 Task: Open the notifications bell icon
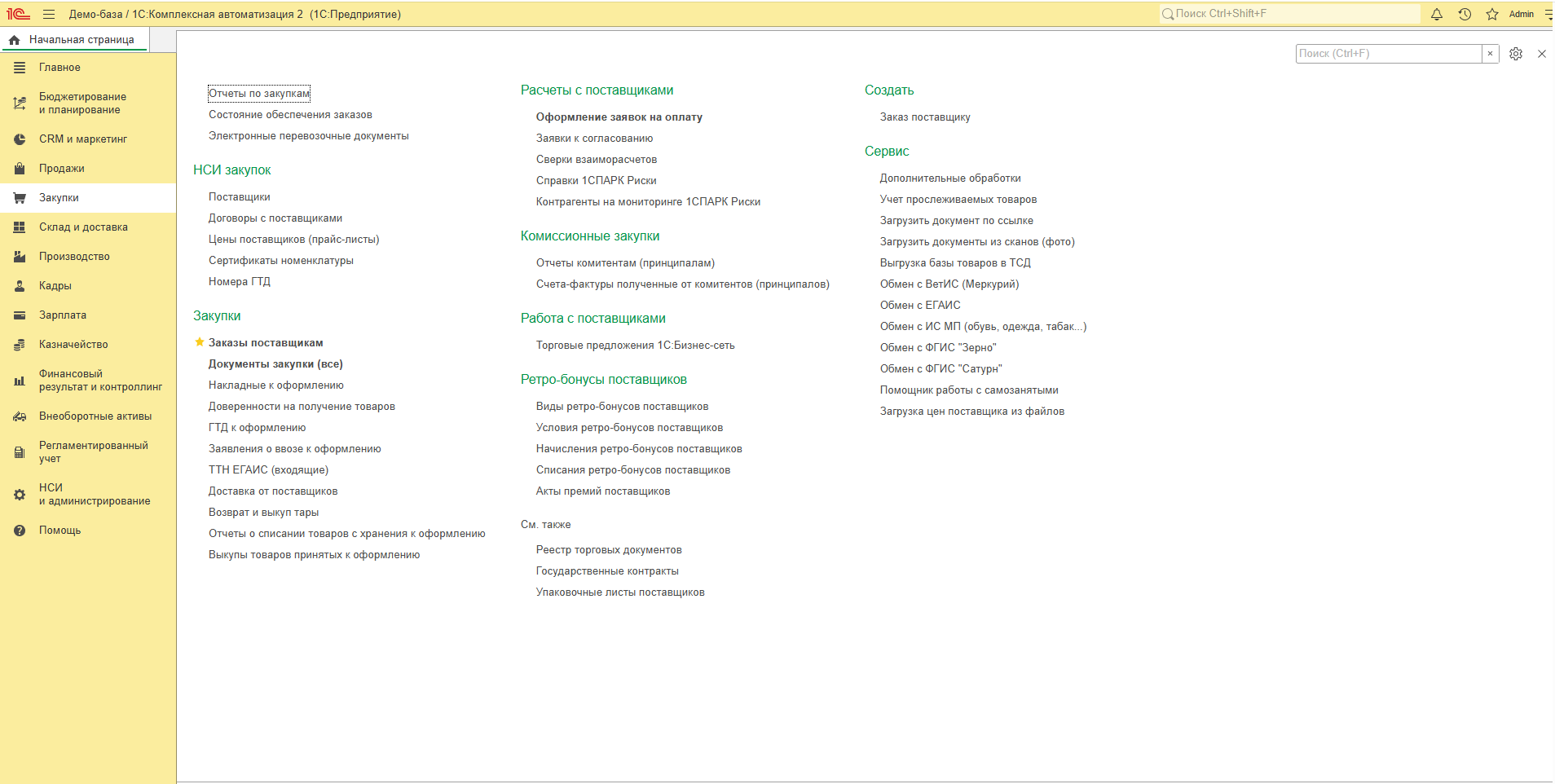[1437, 14]
